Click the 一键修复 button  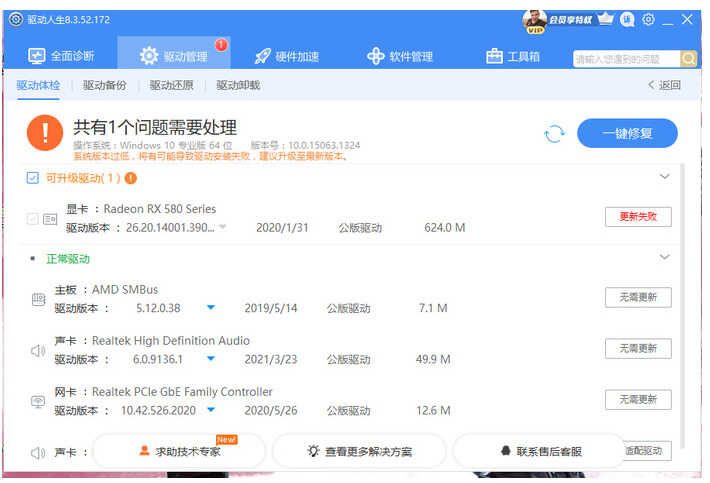[x=627, y=133]
